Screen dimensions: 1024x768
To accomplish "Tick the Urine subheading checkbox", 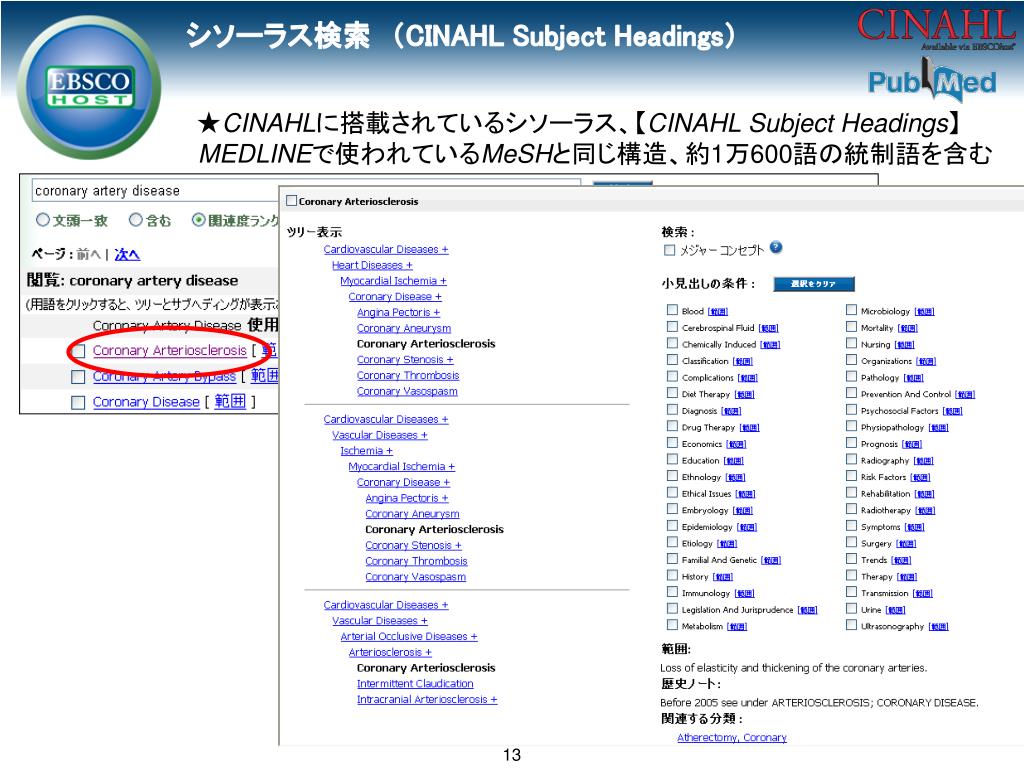I will tap(851, 609).
